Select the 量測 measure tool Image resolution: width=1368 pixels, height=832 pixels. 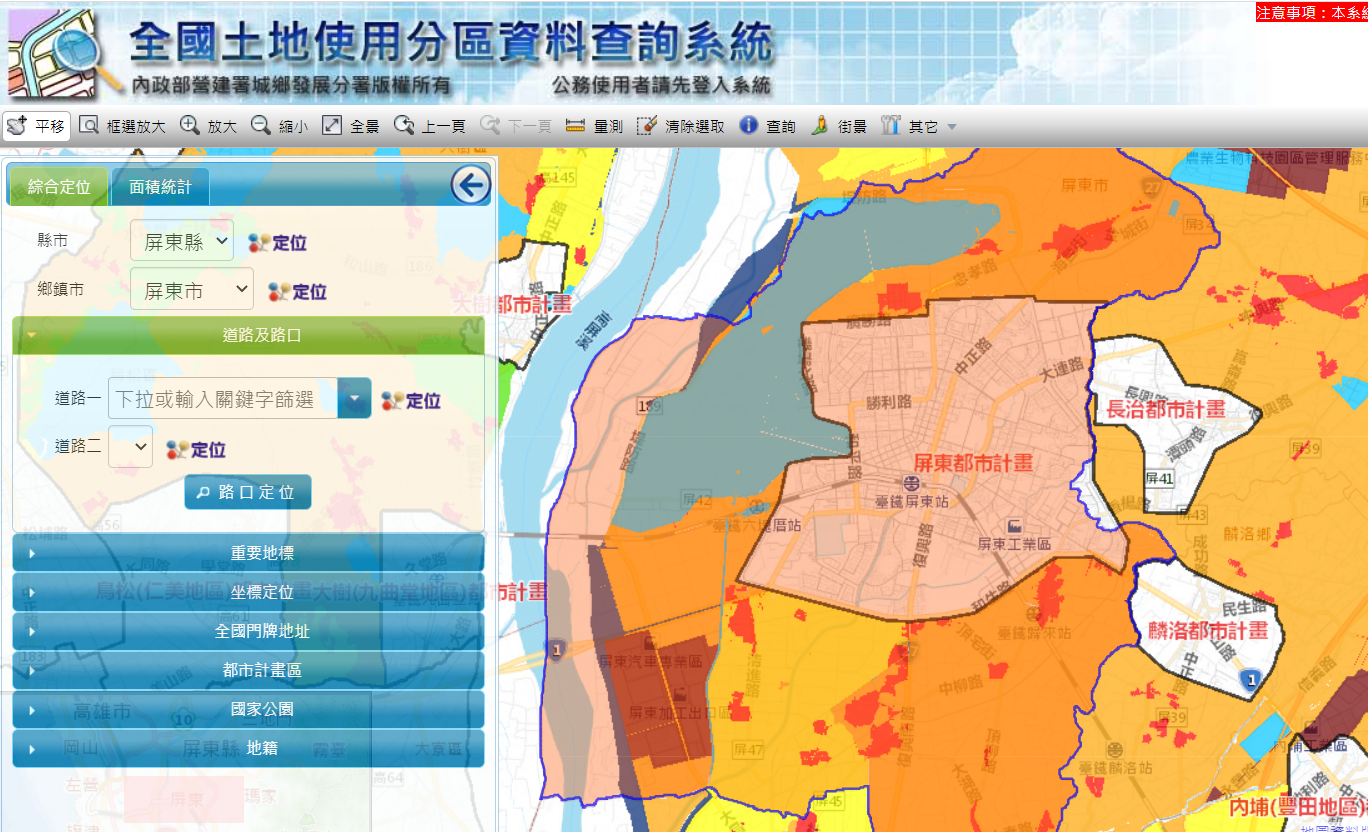click(x=594, y=126)
